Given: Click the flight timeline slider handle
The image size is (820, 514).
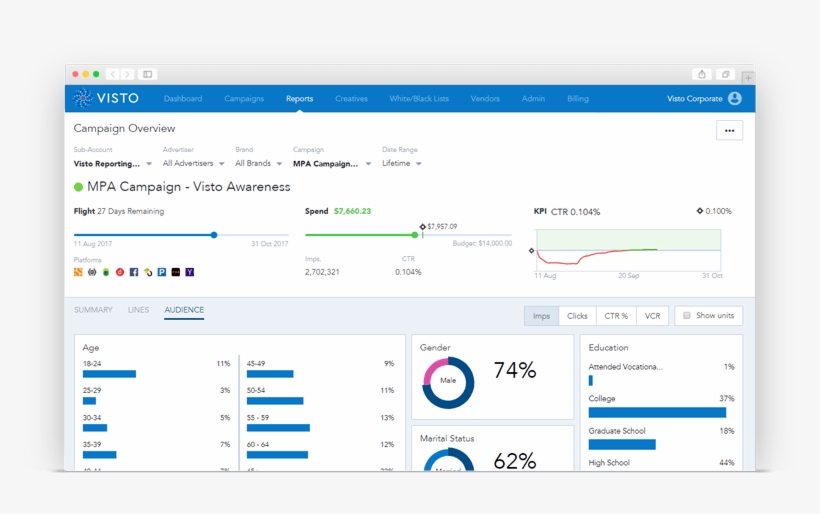Looking at the screenshot, I should (x=214, y=235).
